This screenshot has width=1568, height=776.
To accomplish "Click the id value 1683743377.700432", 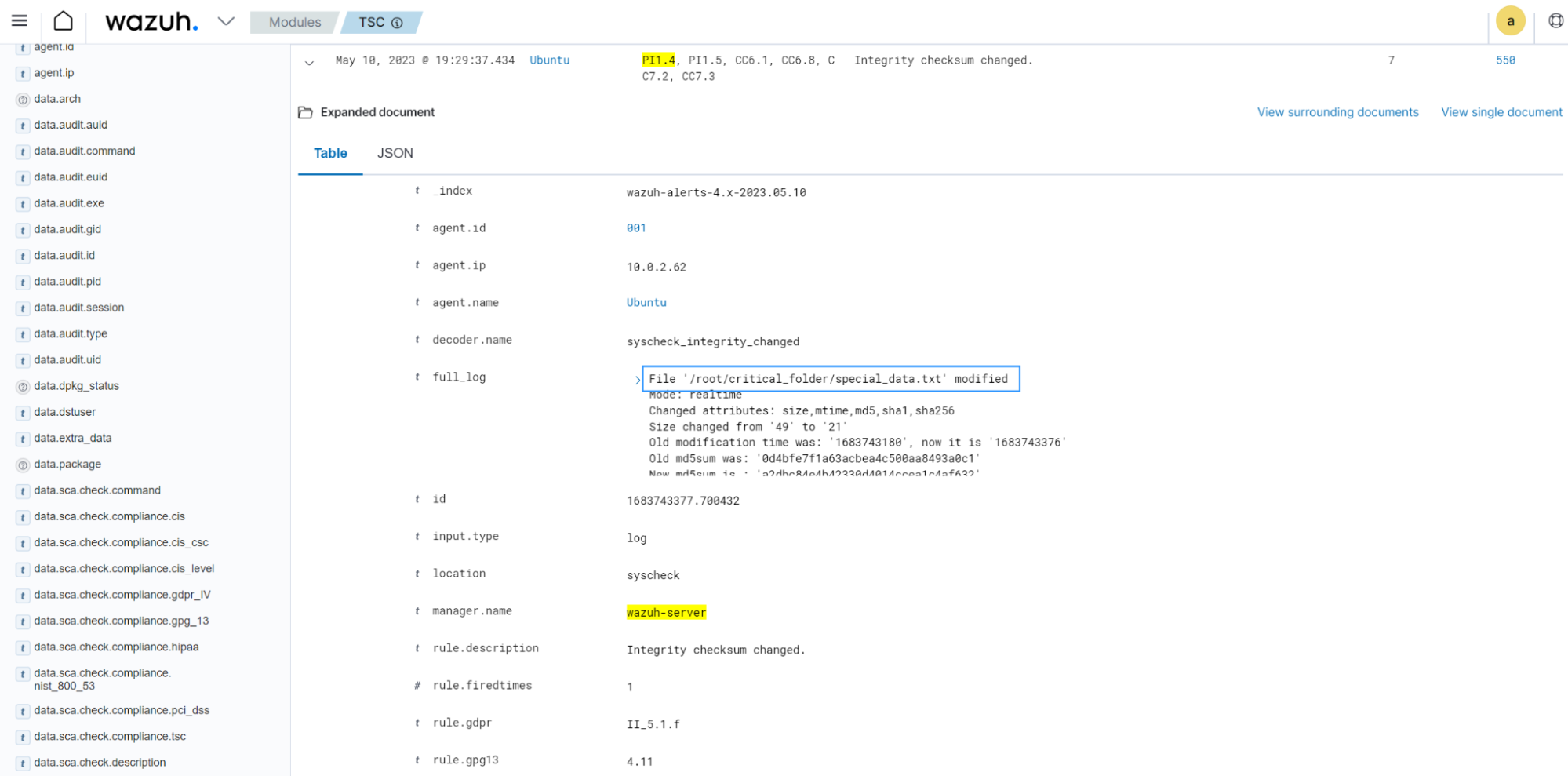I will [682, 501].
